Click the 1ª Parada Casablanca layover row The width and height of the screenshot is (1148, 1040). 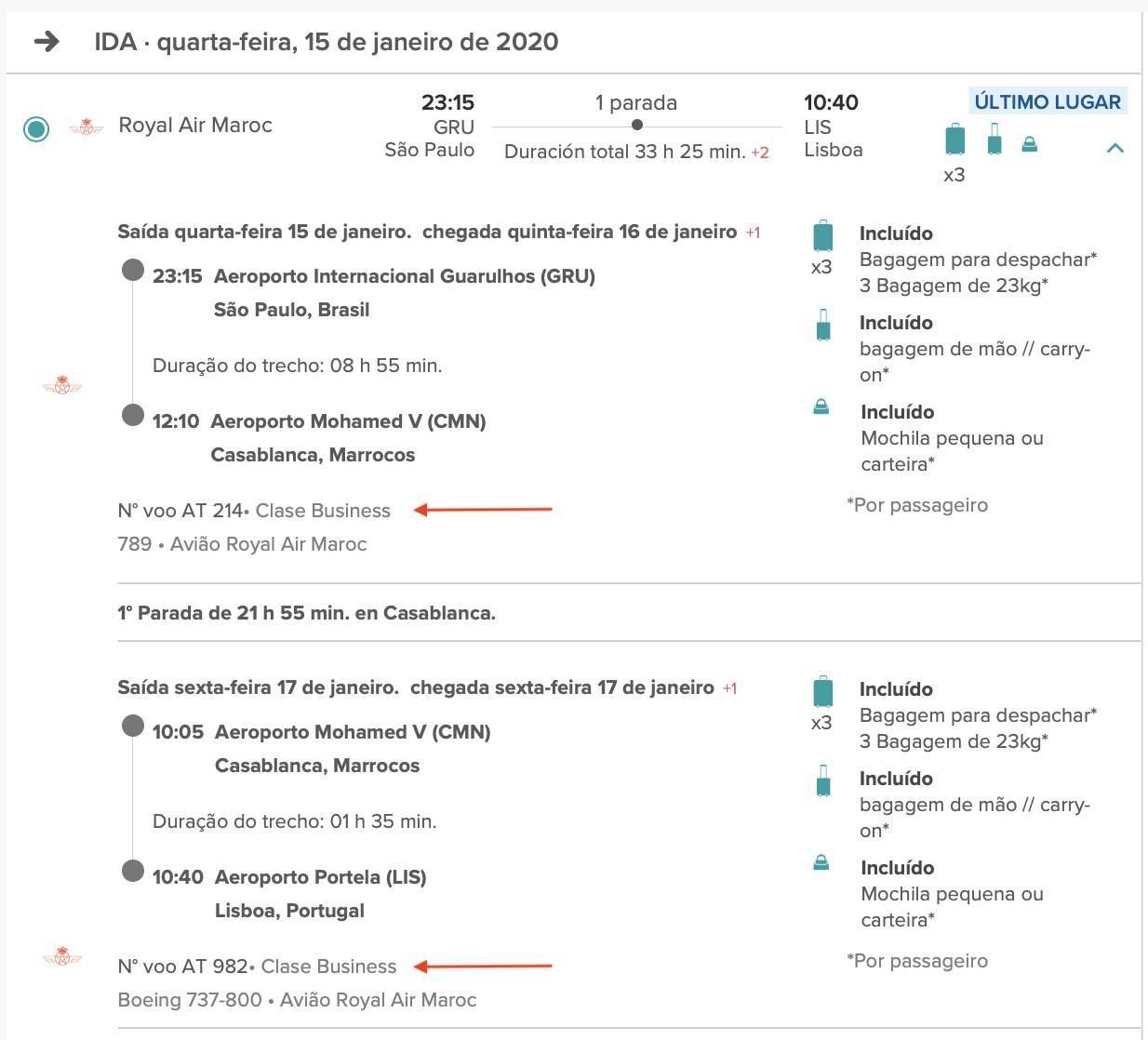click(629, 613)
